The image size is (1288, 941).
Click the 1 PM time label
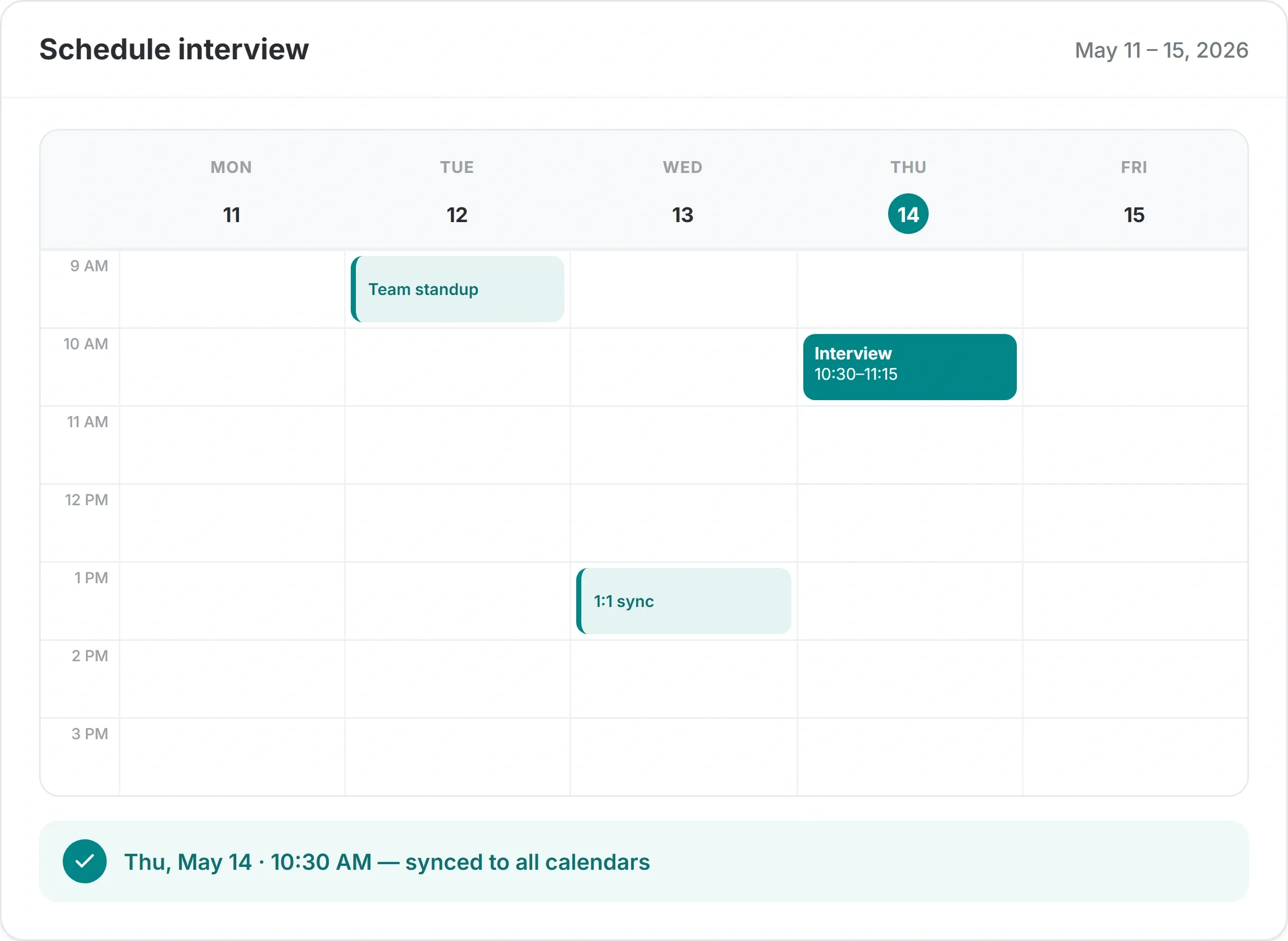[91, 578]
